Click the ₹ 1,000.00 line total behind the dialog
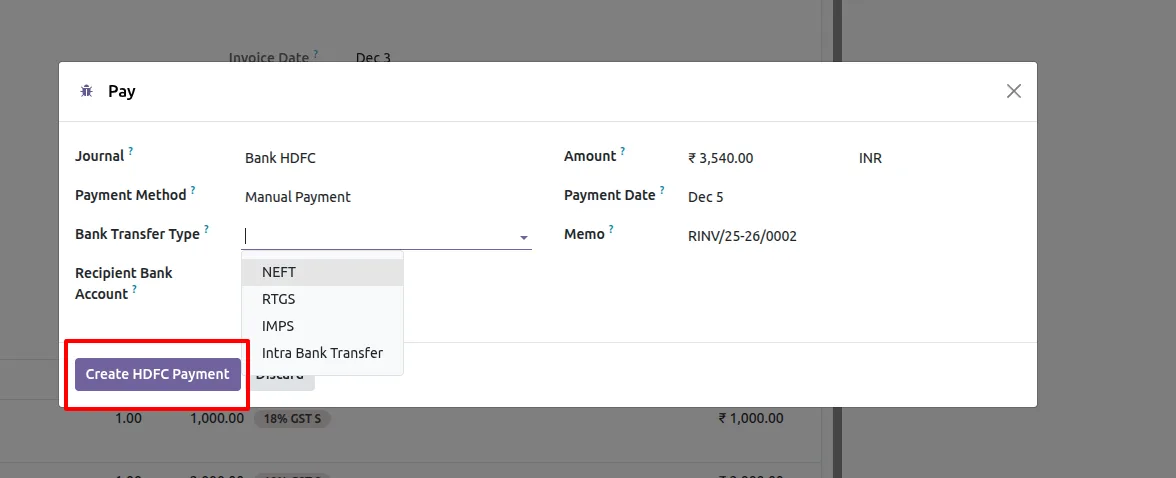This screenshot has width=1176, height=478. pos(751,418)
